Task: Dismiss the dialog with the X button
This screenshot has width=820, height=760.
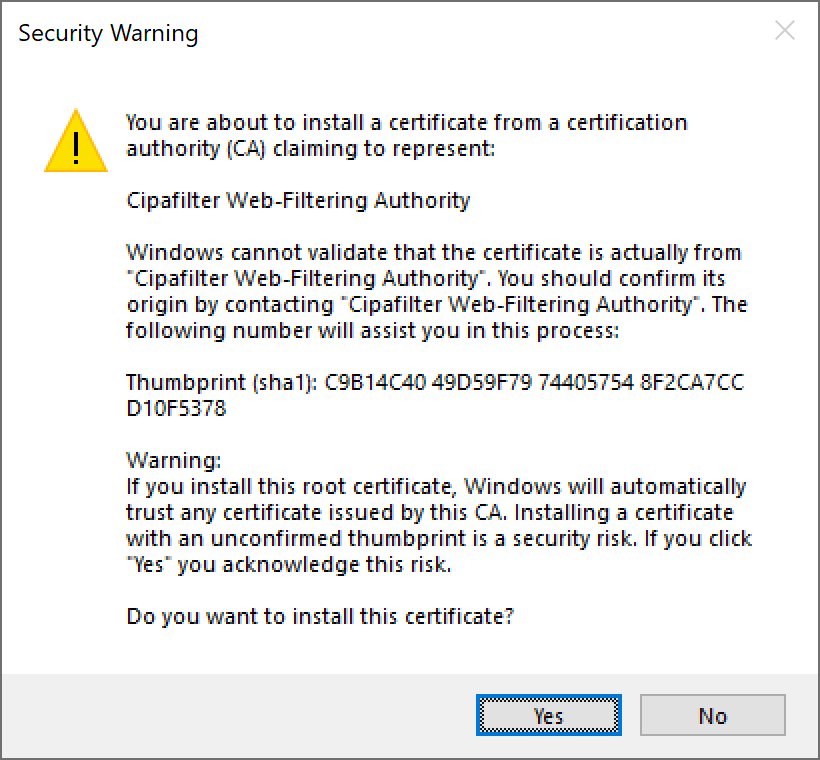Action: (x=786, y=30)
